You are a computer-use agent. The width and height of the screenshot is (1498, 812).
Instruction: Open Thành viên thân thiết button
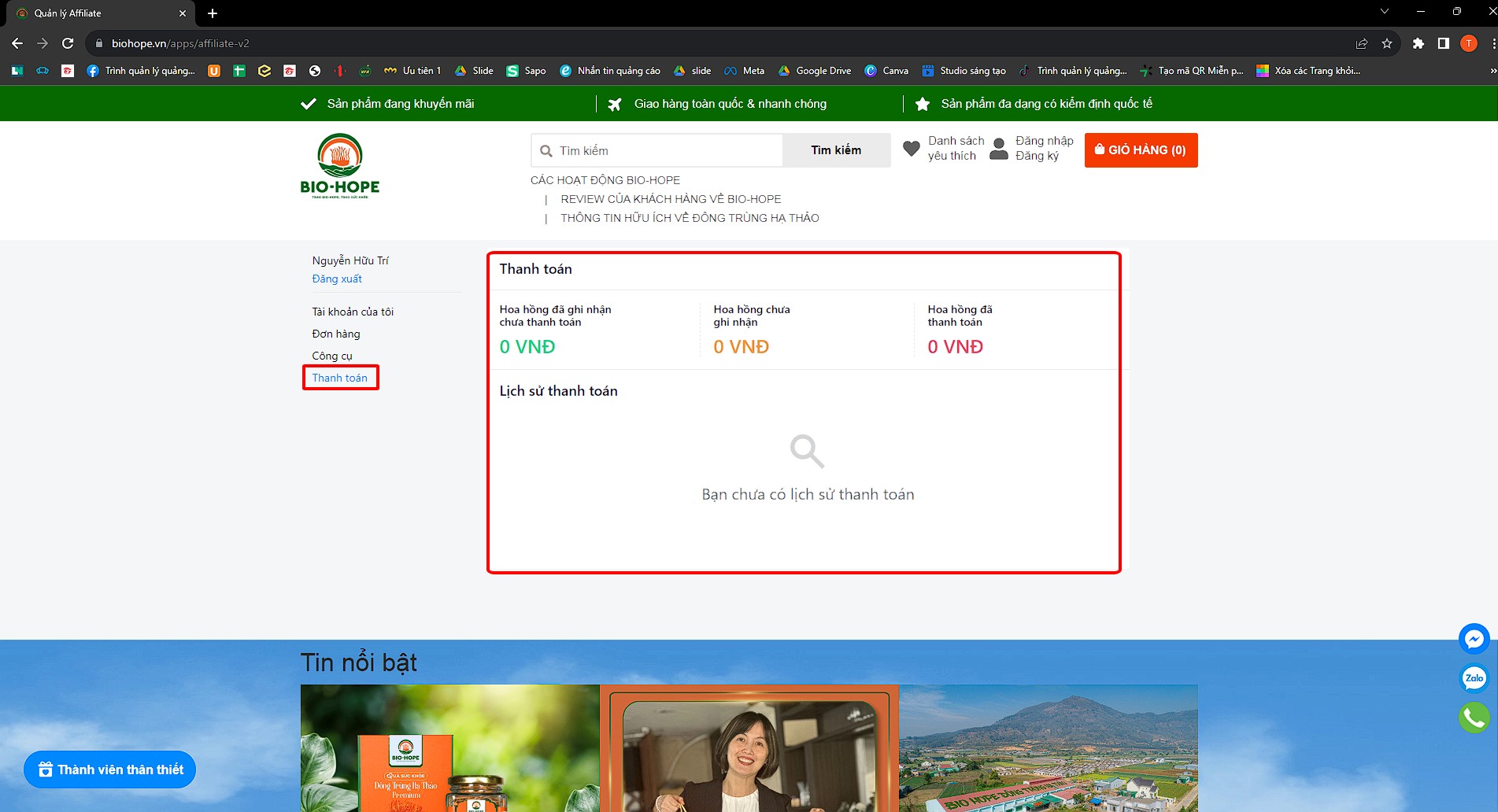pos(110,770)
